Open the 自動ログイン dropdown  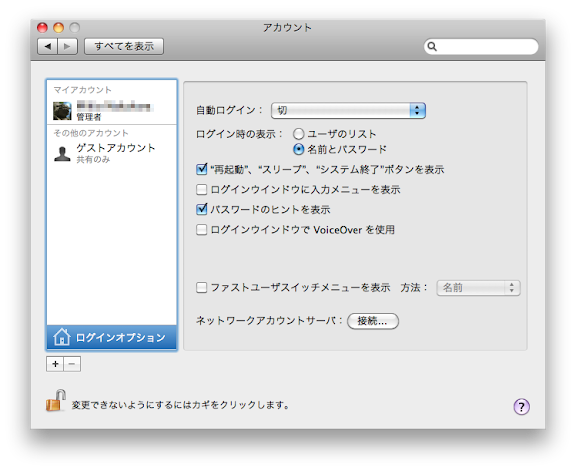348,110
